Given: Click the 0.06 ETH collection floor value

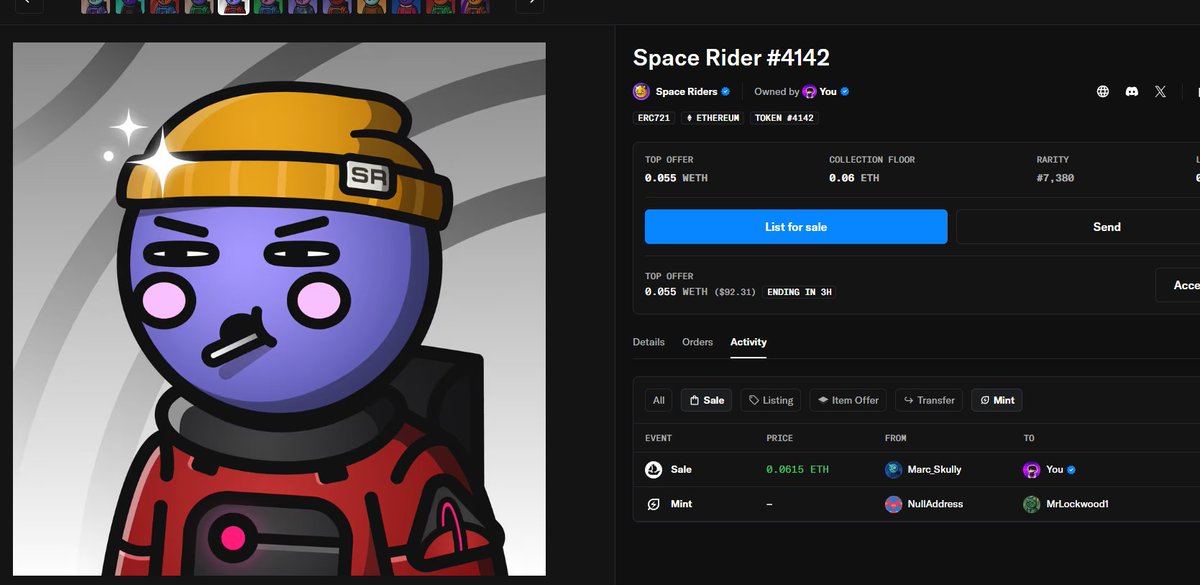Looking at the screenshot, I should pyautogui.click(x=854, y=178).
